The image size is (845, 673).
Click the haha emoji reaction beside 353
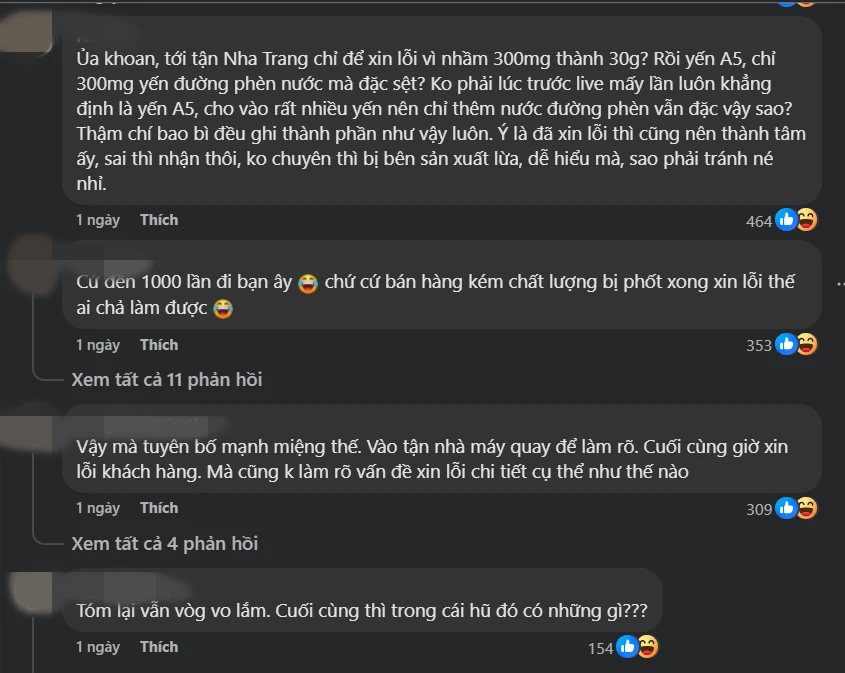[807, 344]
